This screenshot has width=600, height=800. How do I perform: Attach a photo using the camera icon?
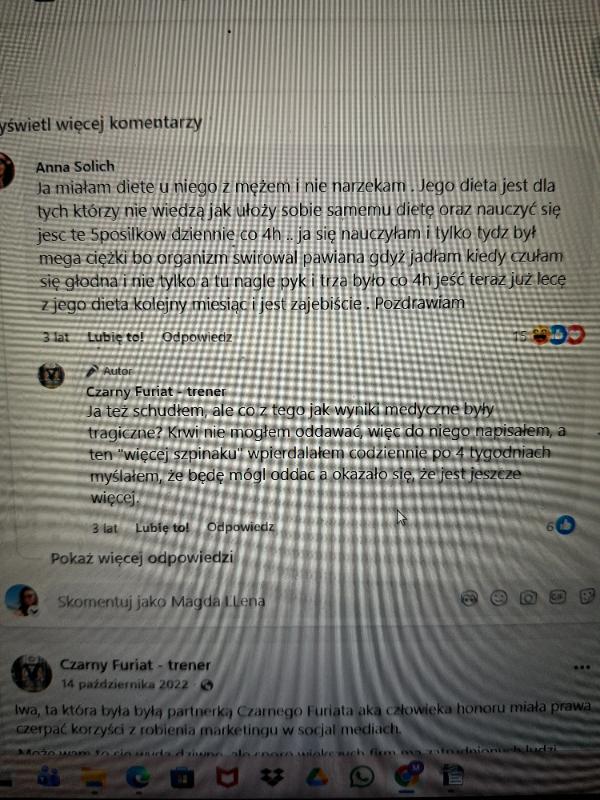(528, 597)
